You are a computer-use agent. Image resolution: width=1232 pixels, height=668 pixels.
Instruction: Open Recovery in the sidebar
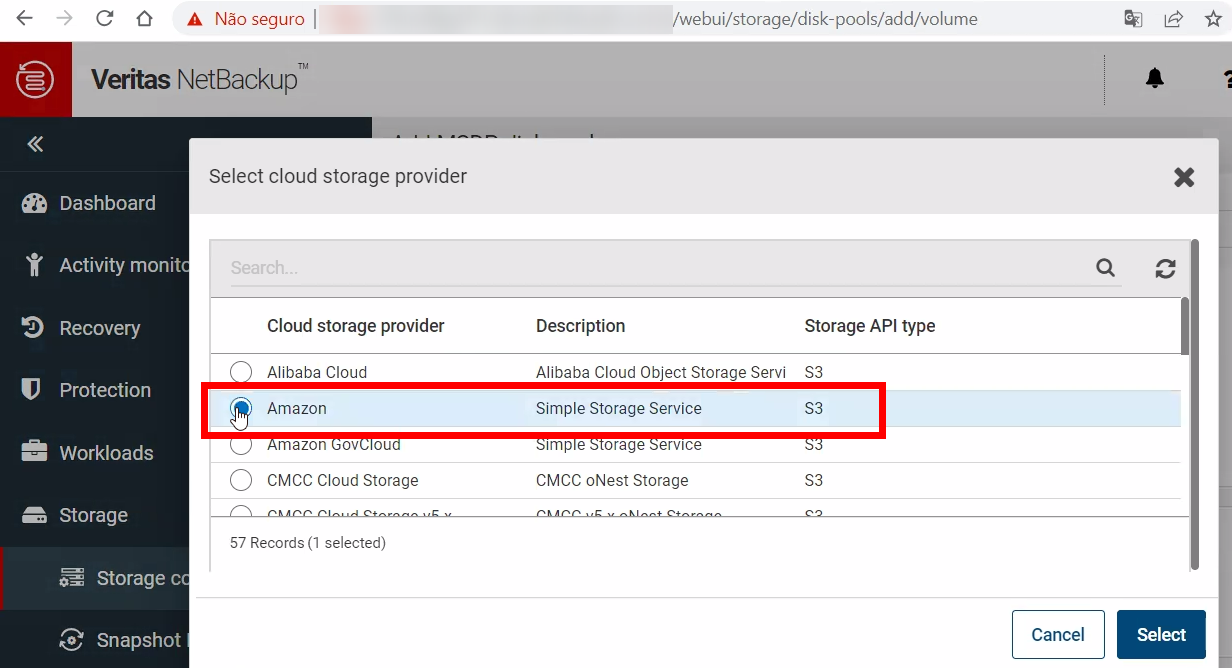(99, 328)
